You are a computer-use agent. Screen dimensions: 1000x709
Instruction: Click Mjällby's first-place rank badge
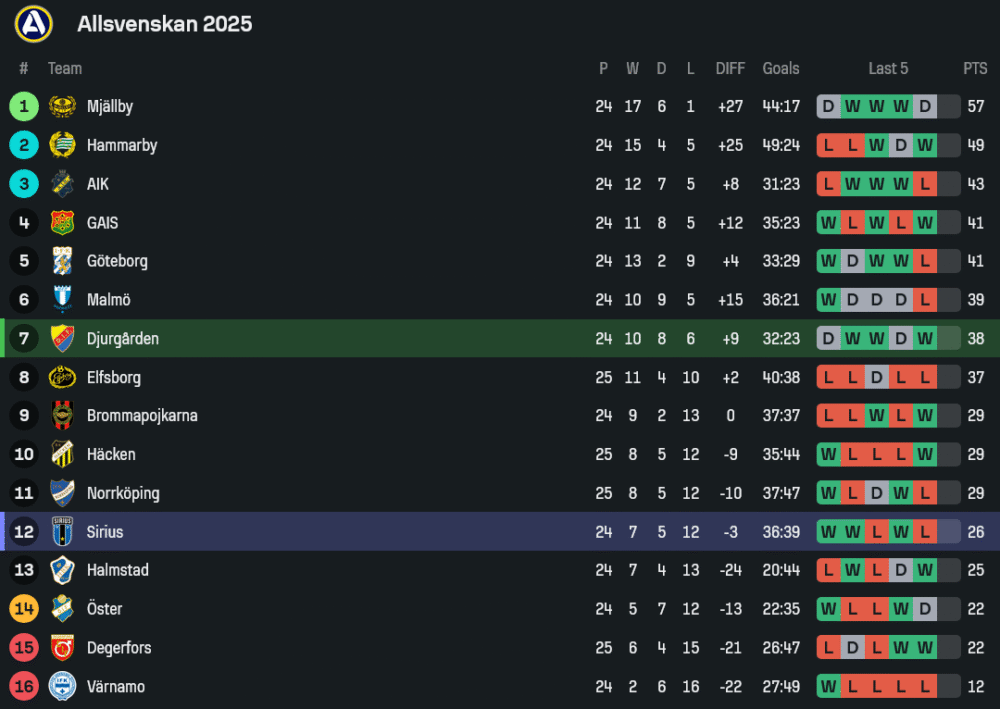point(24,106)
